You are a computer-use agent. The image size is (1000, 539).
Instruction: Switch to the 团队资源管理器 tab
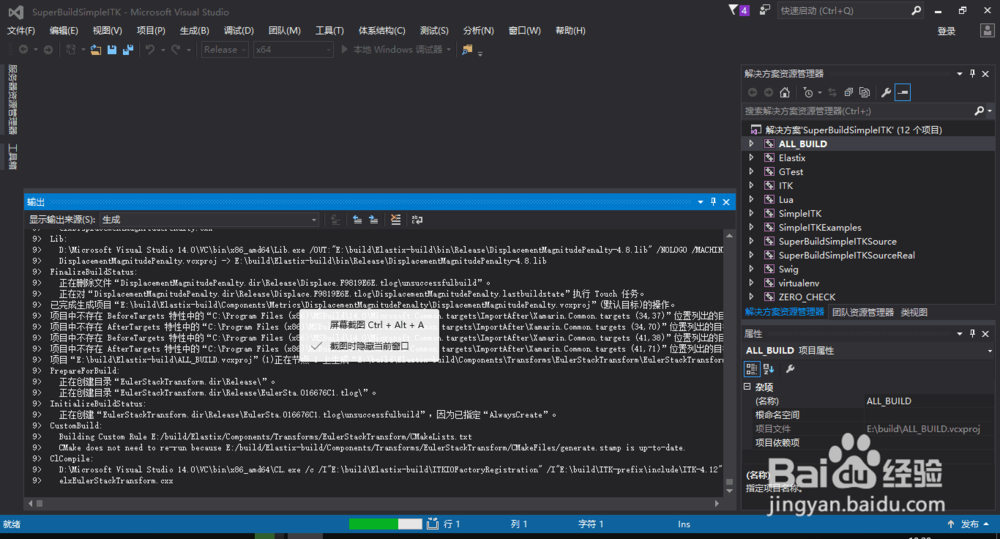tap(863, 313)
